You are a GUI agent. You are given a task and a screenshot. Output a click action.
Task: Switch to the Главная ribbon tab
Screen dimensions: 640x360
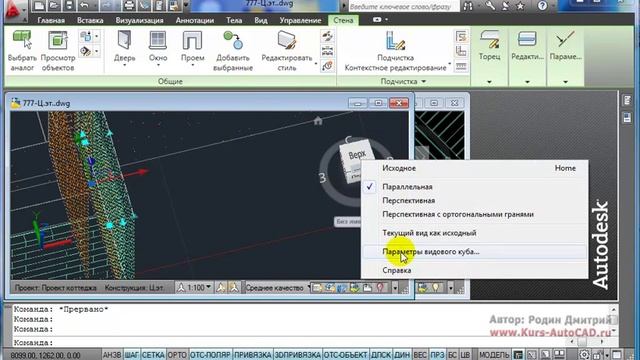point(51,20)
